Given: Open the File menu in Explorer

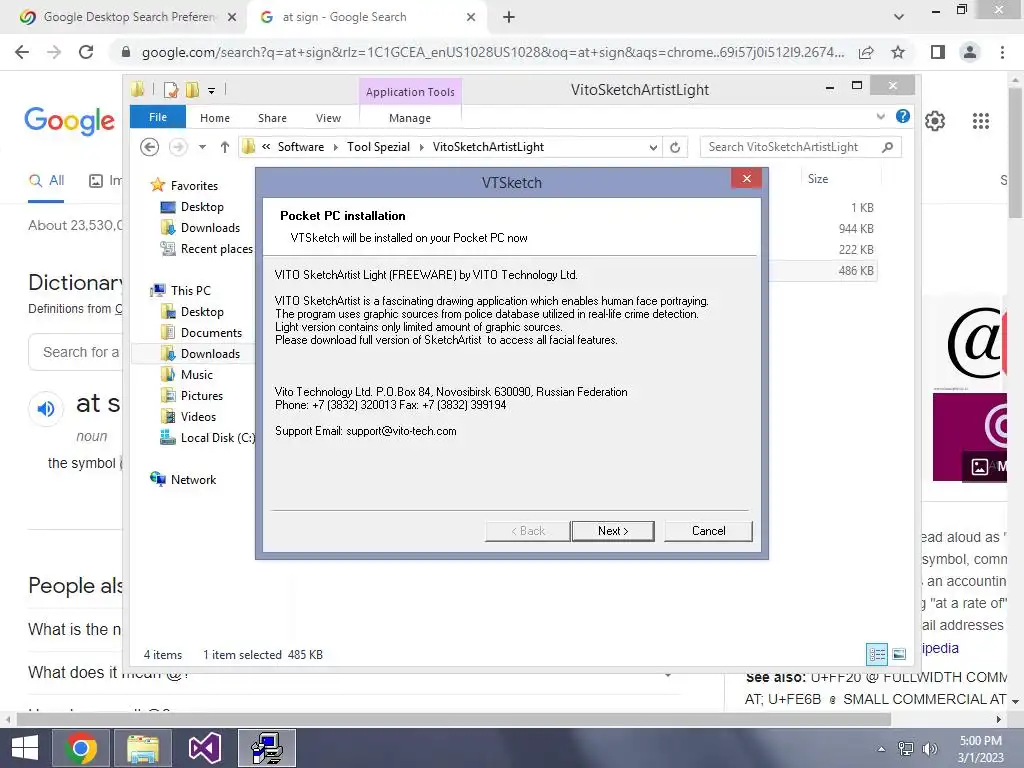Looking at the screenshot, I should point(158,118).
